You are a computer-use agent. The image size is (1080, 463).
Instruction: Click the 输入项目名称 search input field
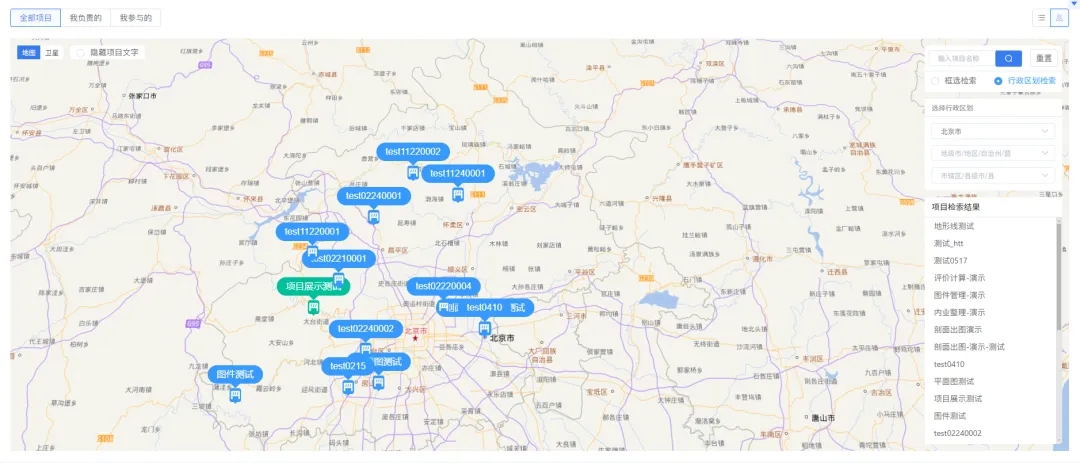tap(961, 59)
